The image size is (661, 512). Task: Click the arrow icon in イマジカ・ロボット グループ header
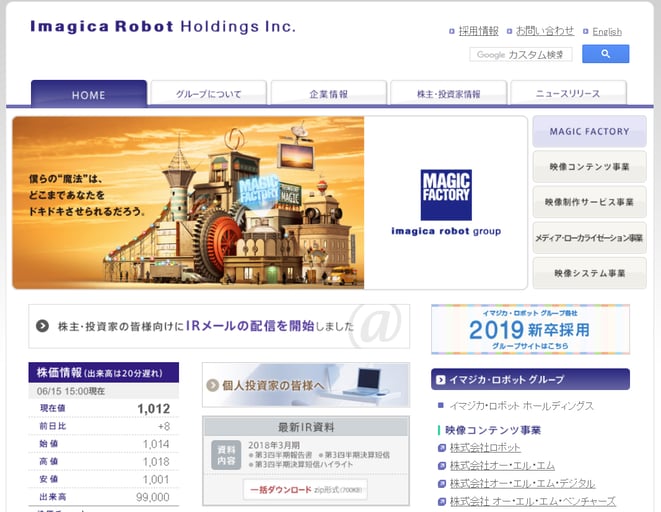coord(441,380)
